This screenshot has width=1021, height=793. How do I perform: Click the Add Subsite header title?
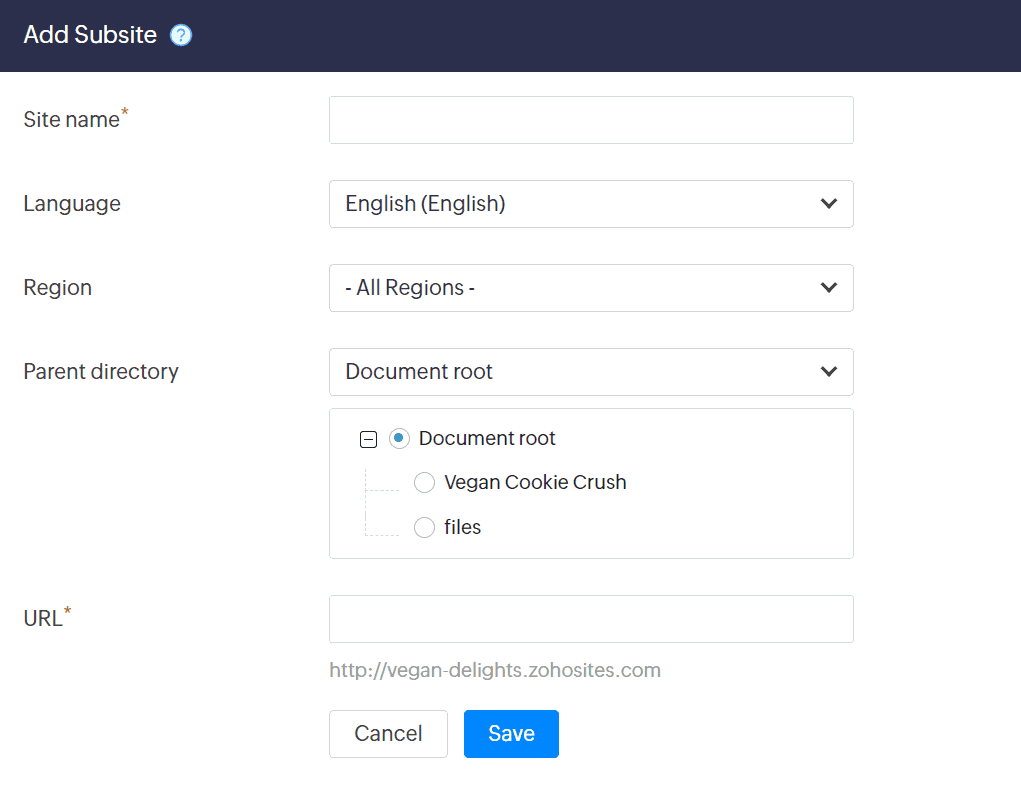[90, 35]
